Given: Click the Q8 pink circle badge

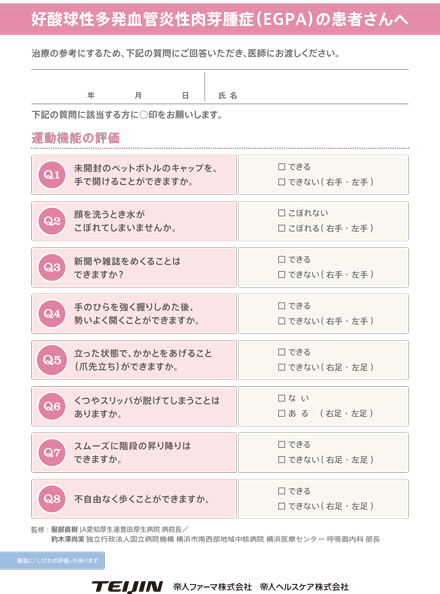Looking at the screenshot, I should pos(52,499).
